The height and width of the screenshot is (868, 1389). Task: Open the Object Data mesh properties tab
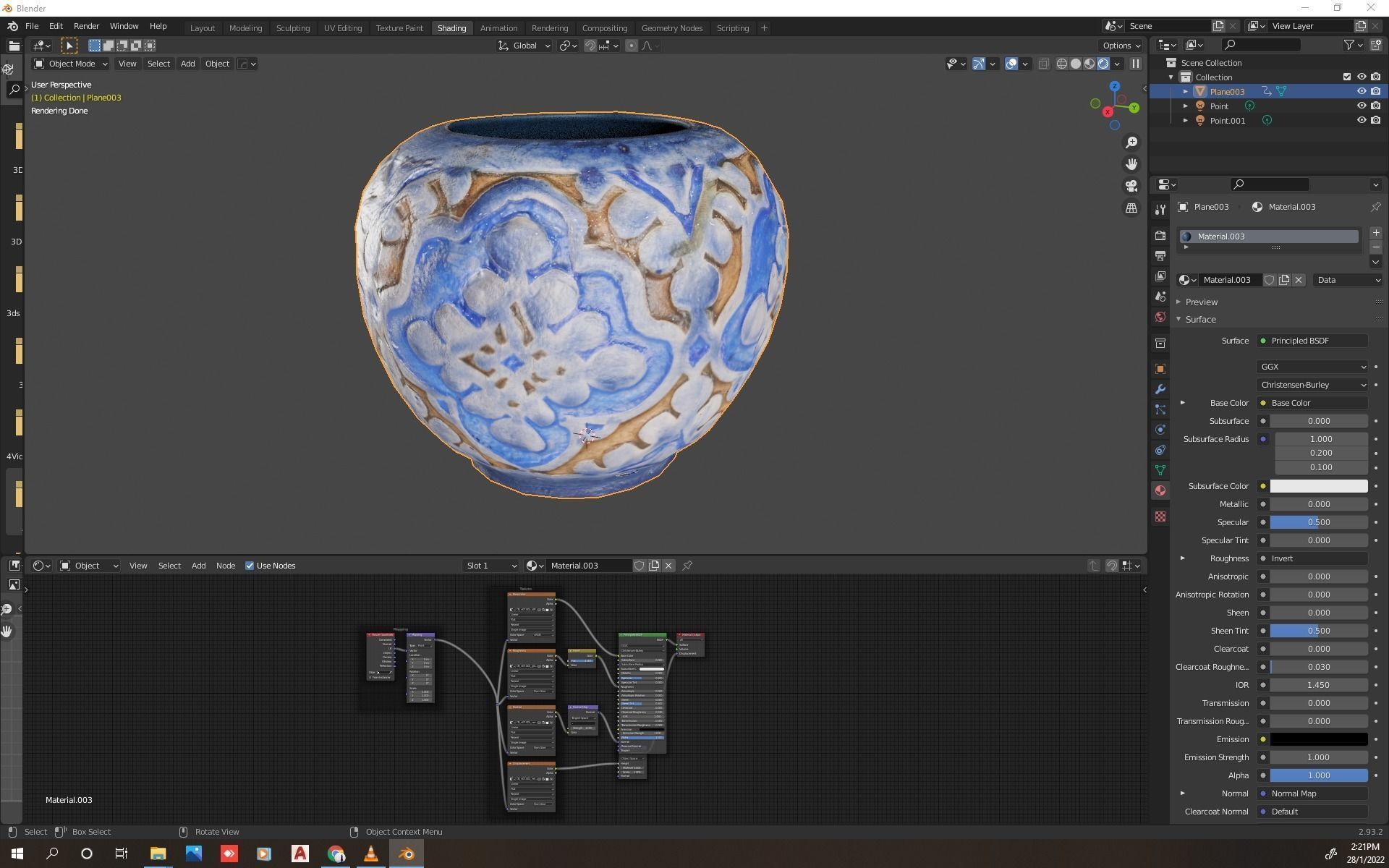[x=1160, y=470]
